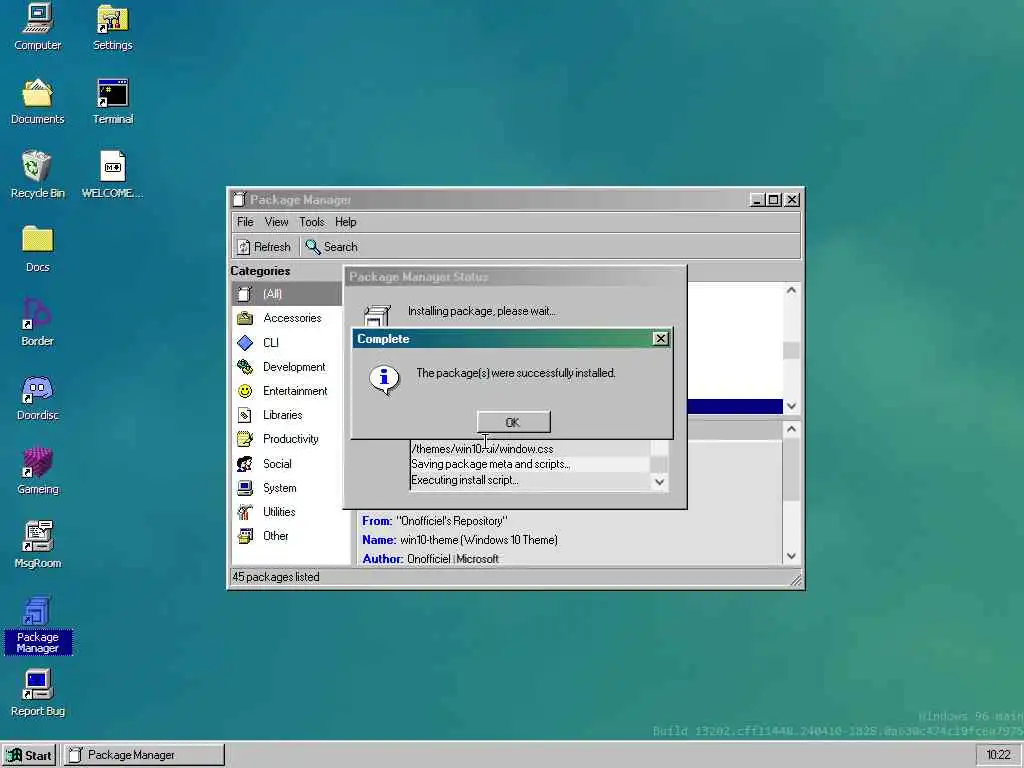Screen dimensions: 1024x768
Task: Open the Recycle Bin icon
Action: click(37, 175)
